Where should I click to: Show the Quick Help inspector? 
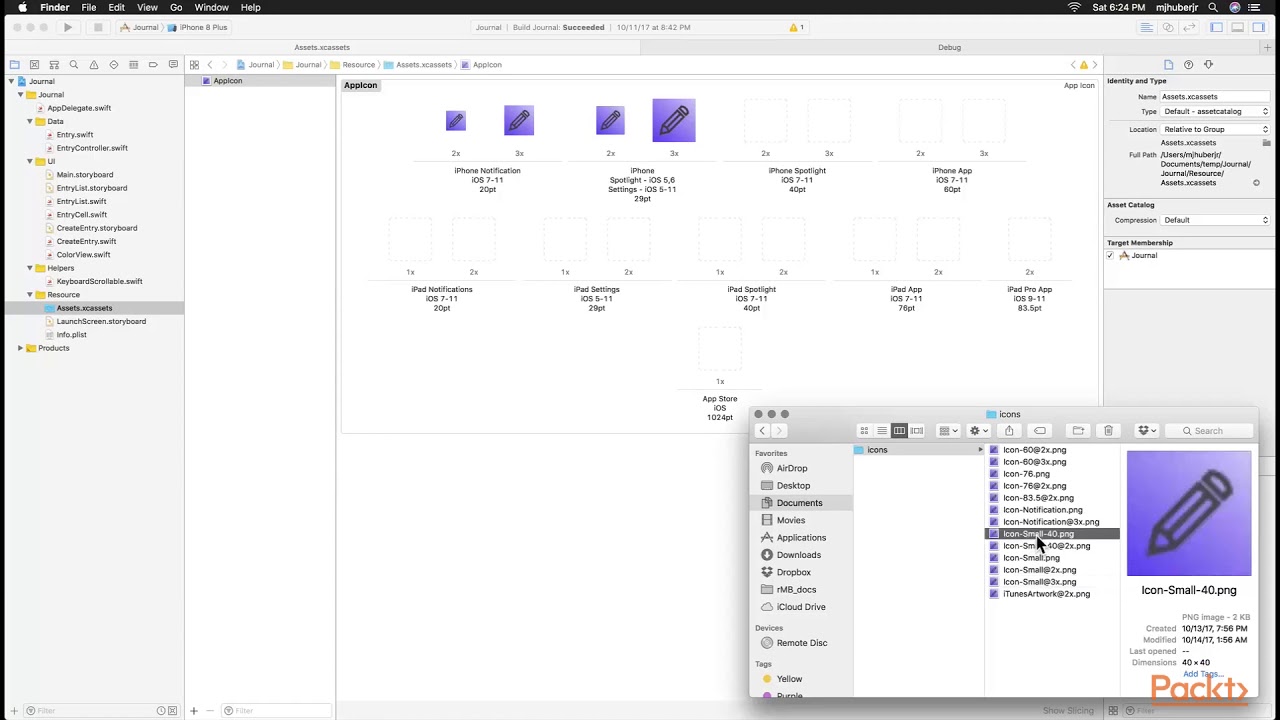(x=1188, y=65)
